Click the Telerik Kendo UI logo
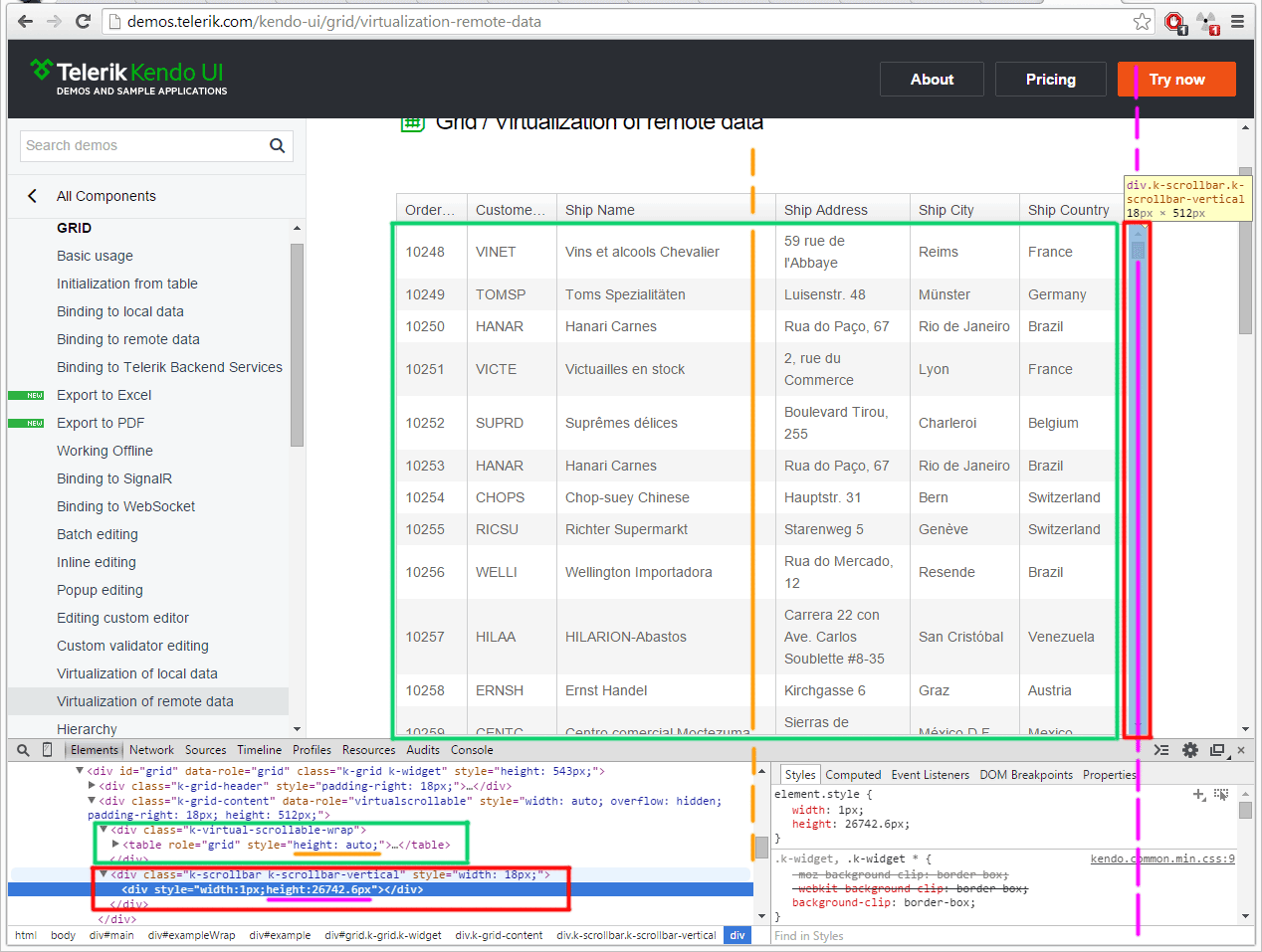The width and height of the screenshot is (1262, 952). click(x=127, y=77)
